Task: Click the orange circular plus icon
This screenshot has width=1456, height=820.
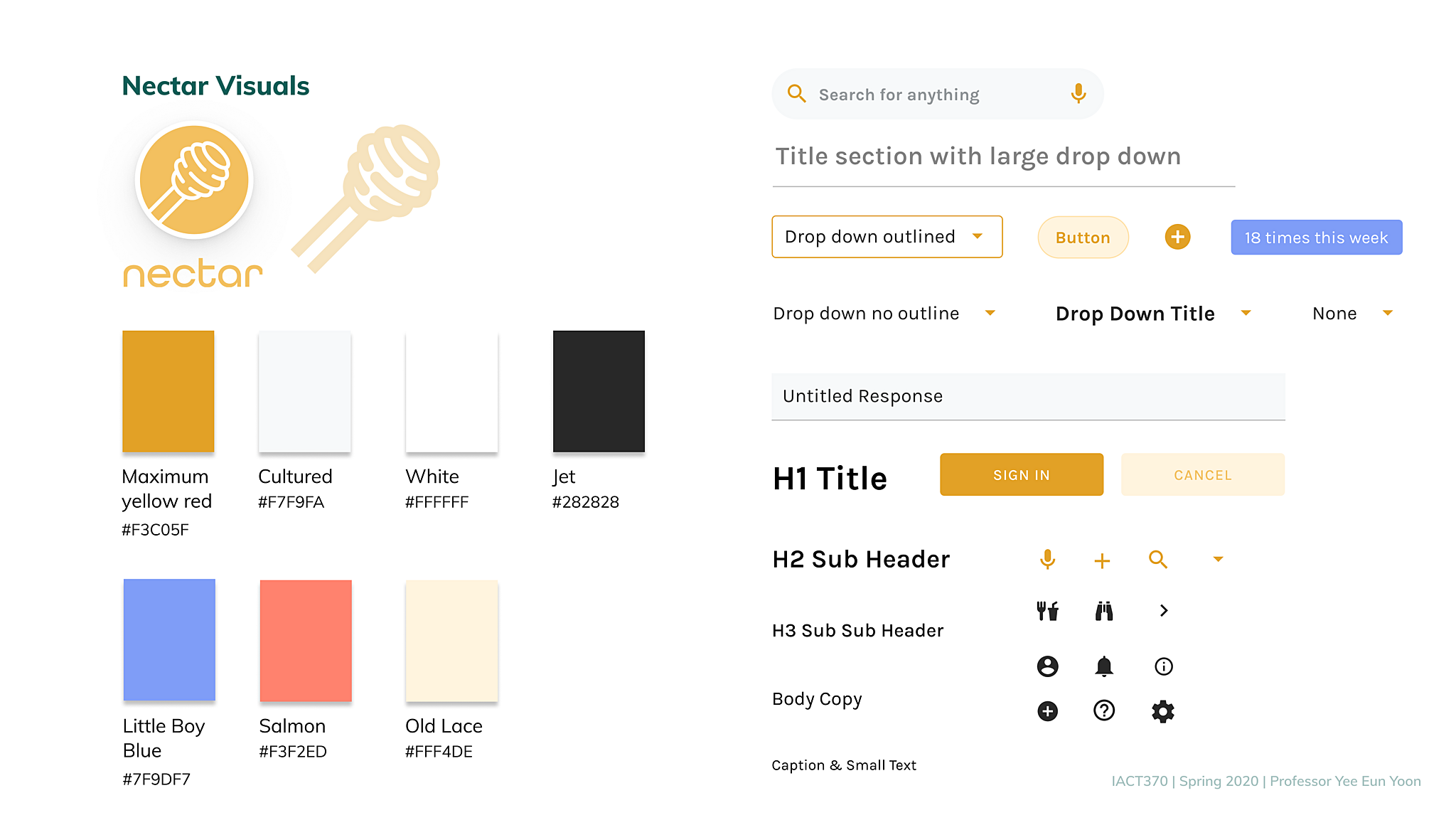Action: tap(1177, 237)
